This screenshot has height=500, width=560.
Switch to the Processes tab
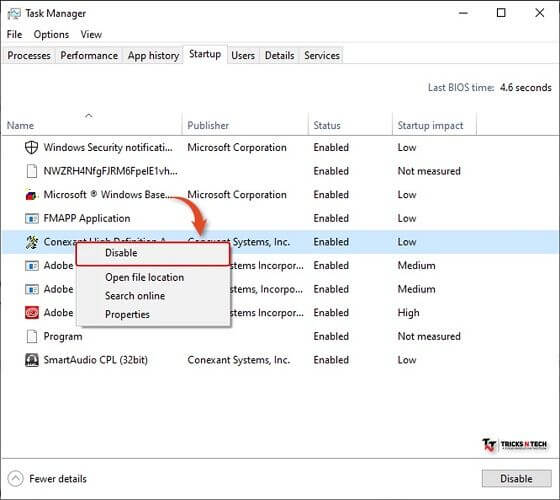[29, 56]
